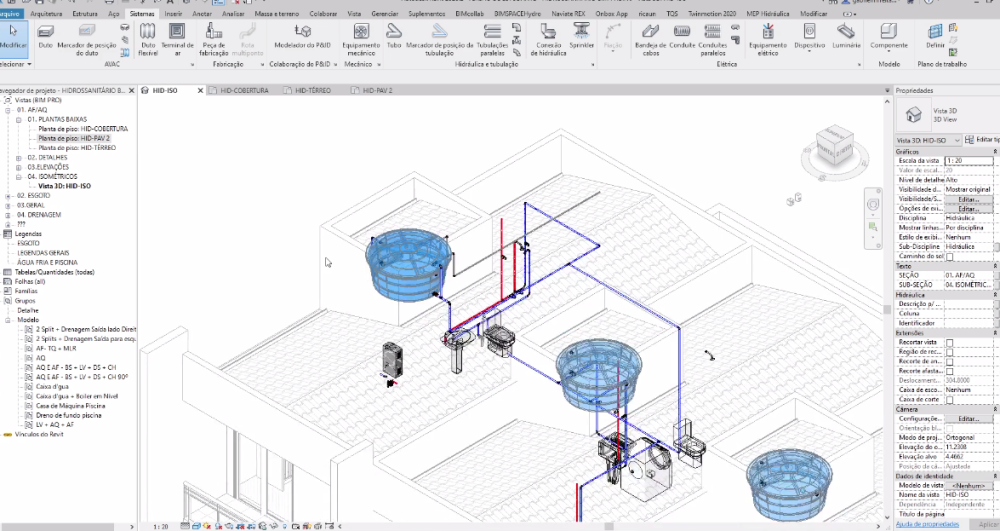Close the project browser panel
The width and height of the screenshot is (1000, 531).
point(131,91)
